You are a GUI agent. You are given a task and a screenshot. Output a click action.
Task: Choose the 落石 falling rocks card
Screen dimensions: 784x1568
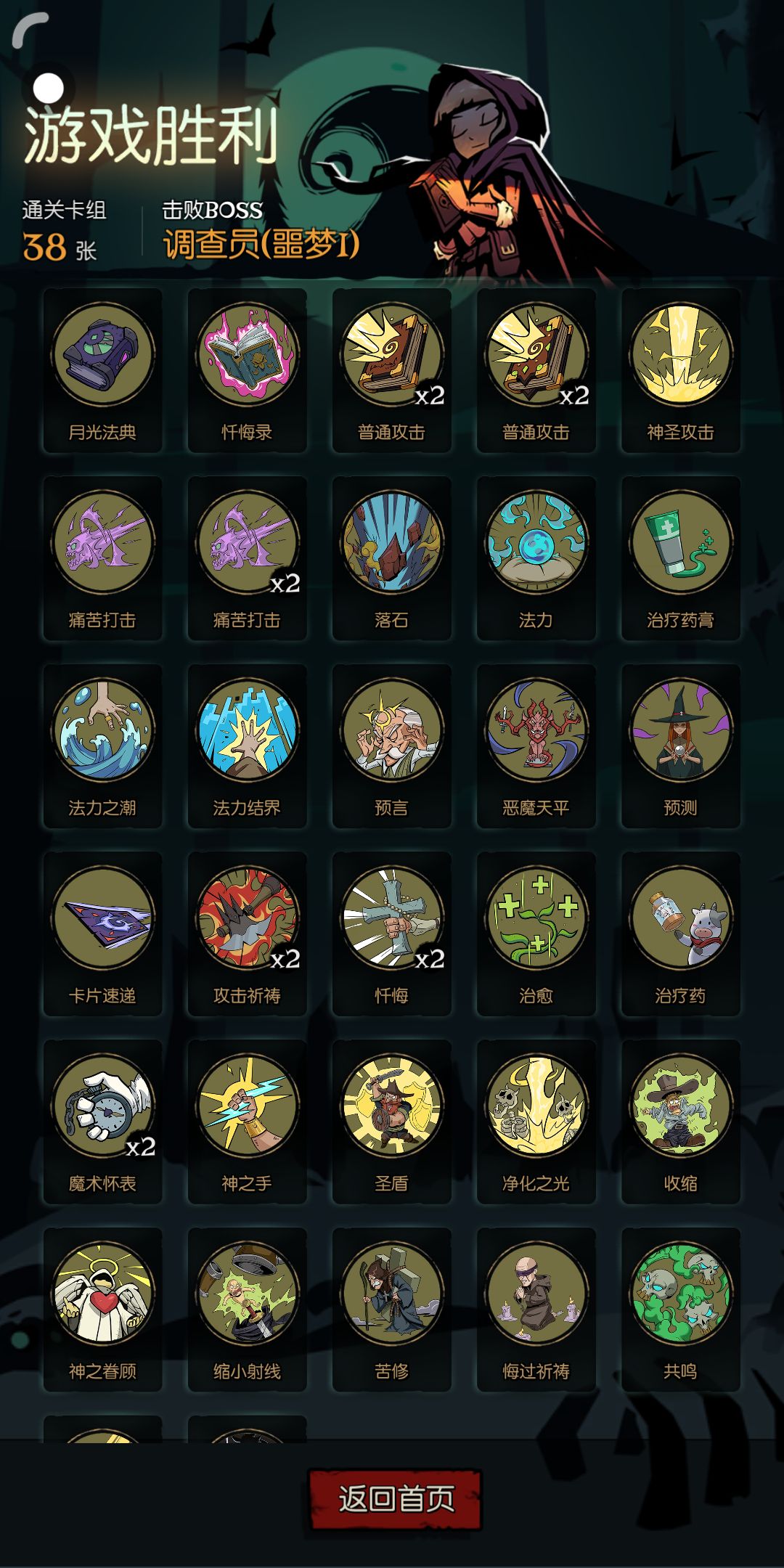pyautogui.click(x=391, y=558)
